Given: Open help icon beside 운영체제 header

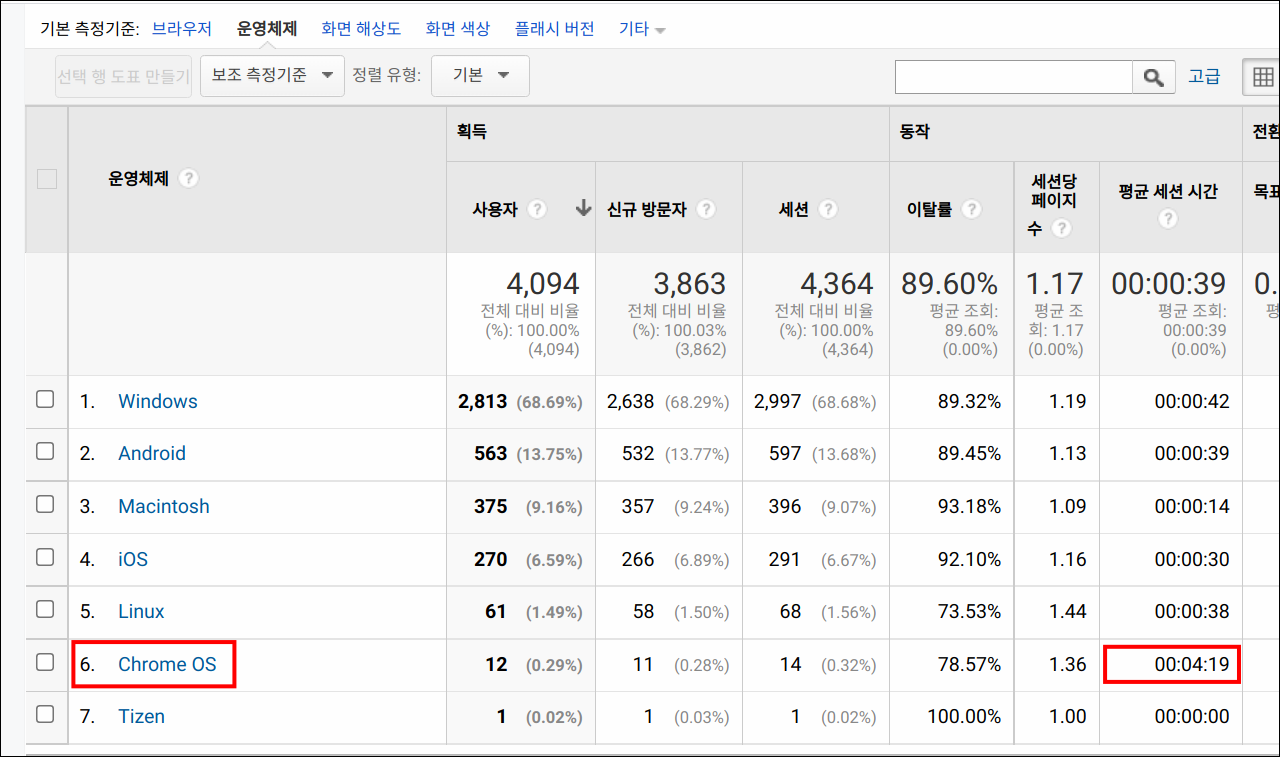Looking at the screenshot, I should point(188,179).
